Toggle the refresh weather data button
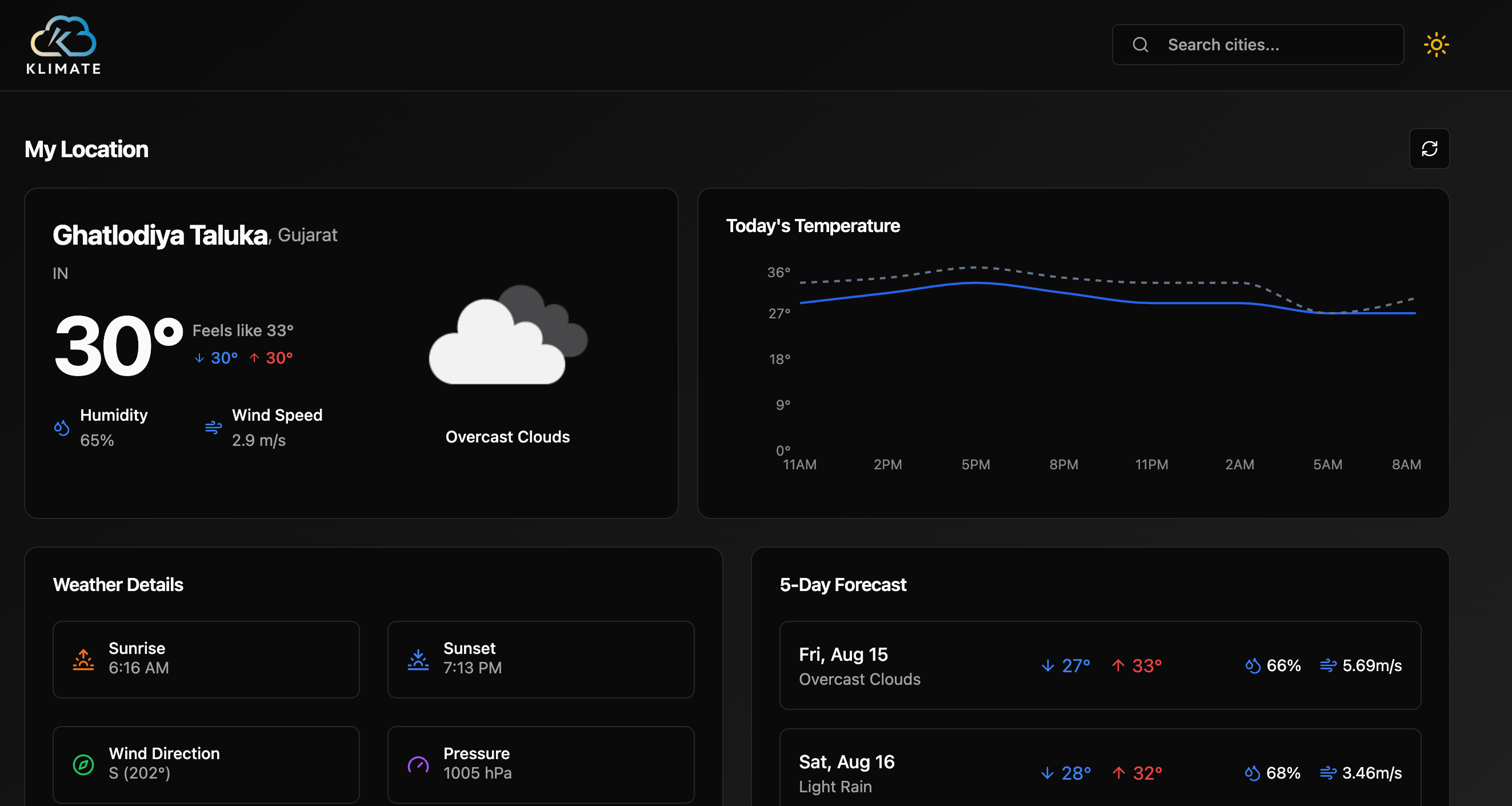1512x806 pixels. (x=1429, y=149)
